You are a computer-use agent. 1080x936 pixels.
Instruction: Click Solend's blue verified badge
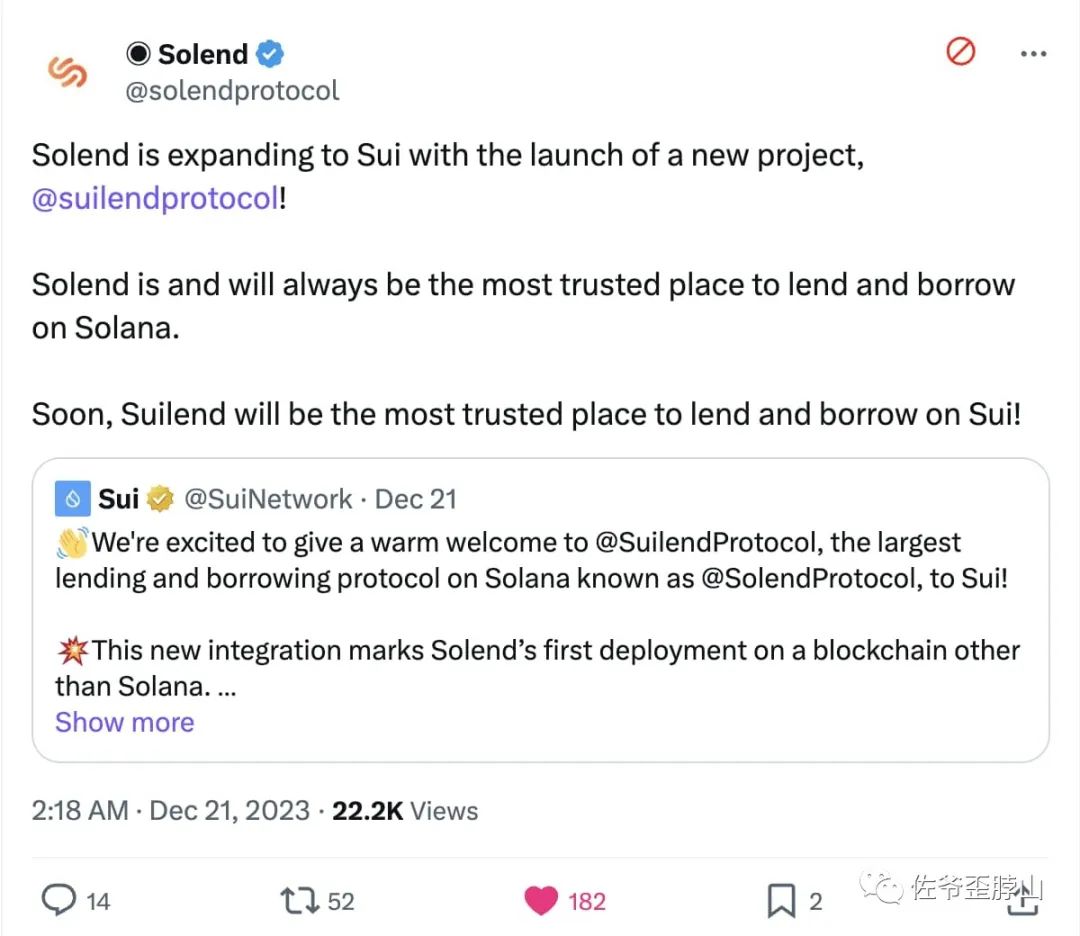(268, 54)
